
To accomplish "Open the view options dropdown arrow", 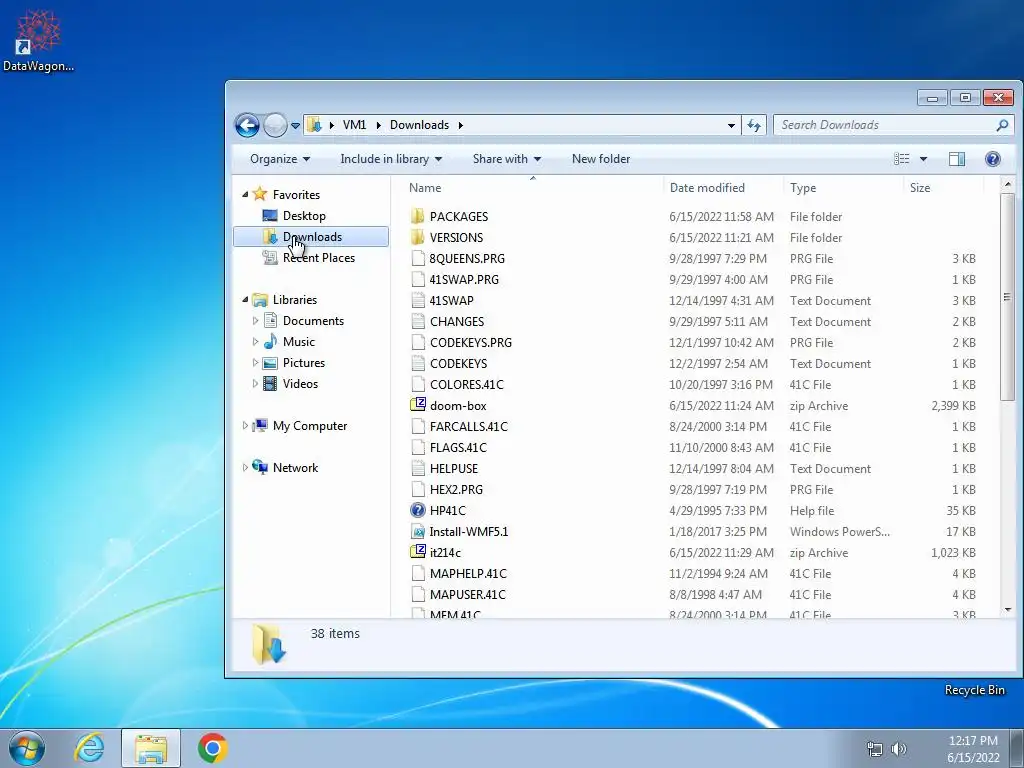I will click(x=923, y=159).
